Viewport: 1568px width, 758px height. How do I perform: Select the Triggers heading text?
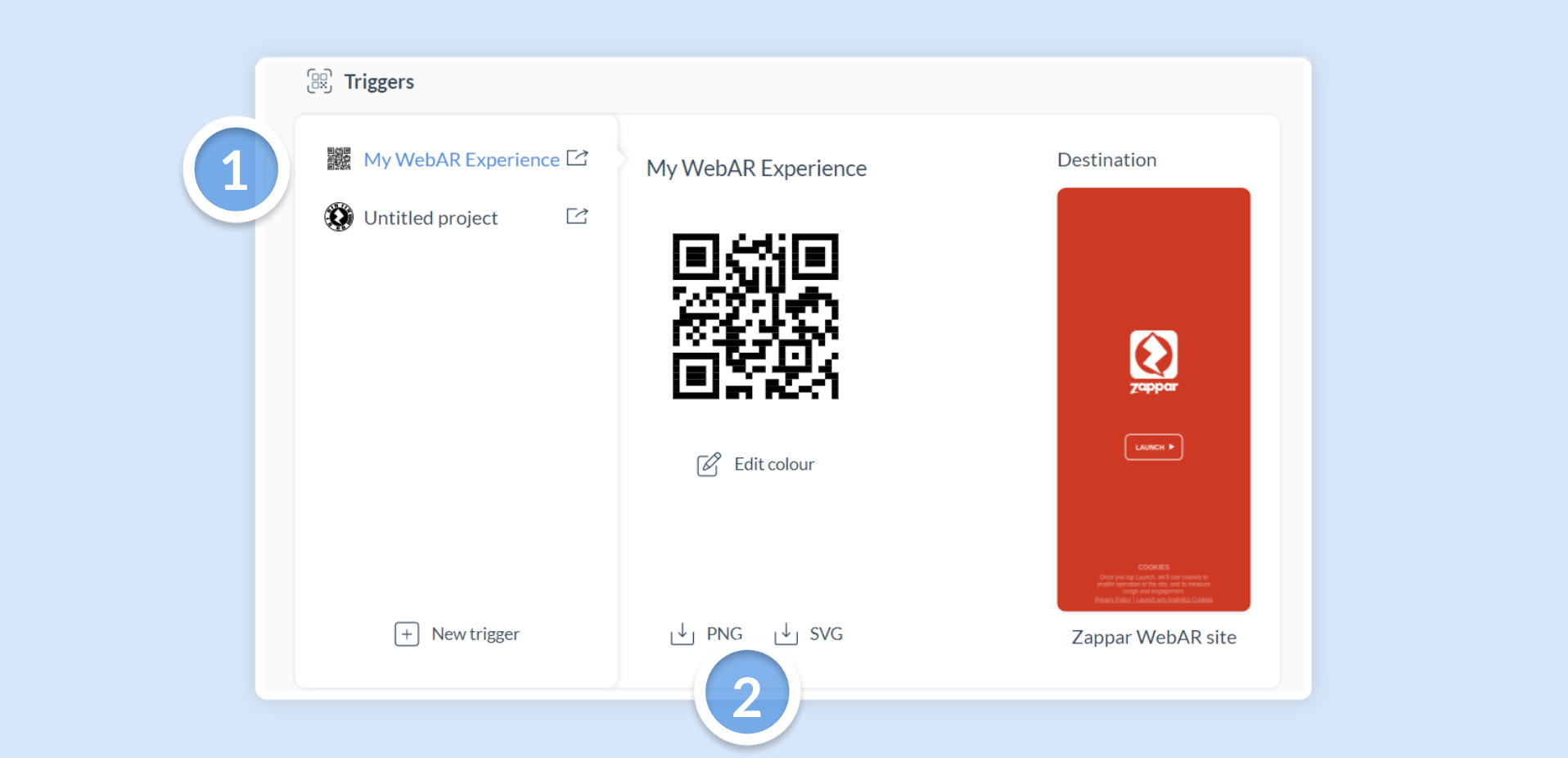click(379, 82)
